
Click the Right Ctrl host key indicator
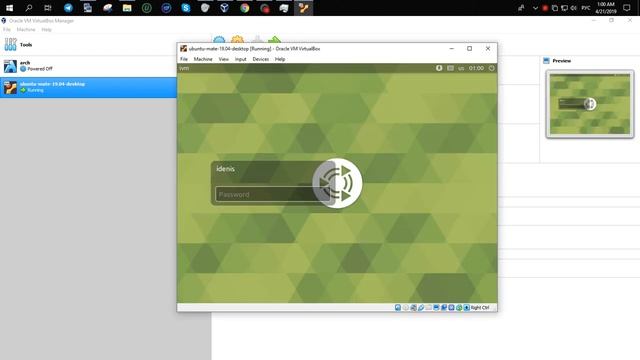click(480, 307)
